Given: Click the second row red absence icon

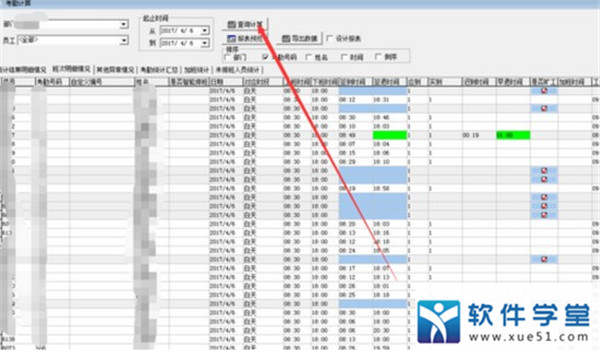Looking at the screenshot, I should coord(544,108).
